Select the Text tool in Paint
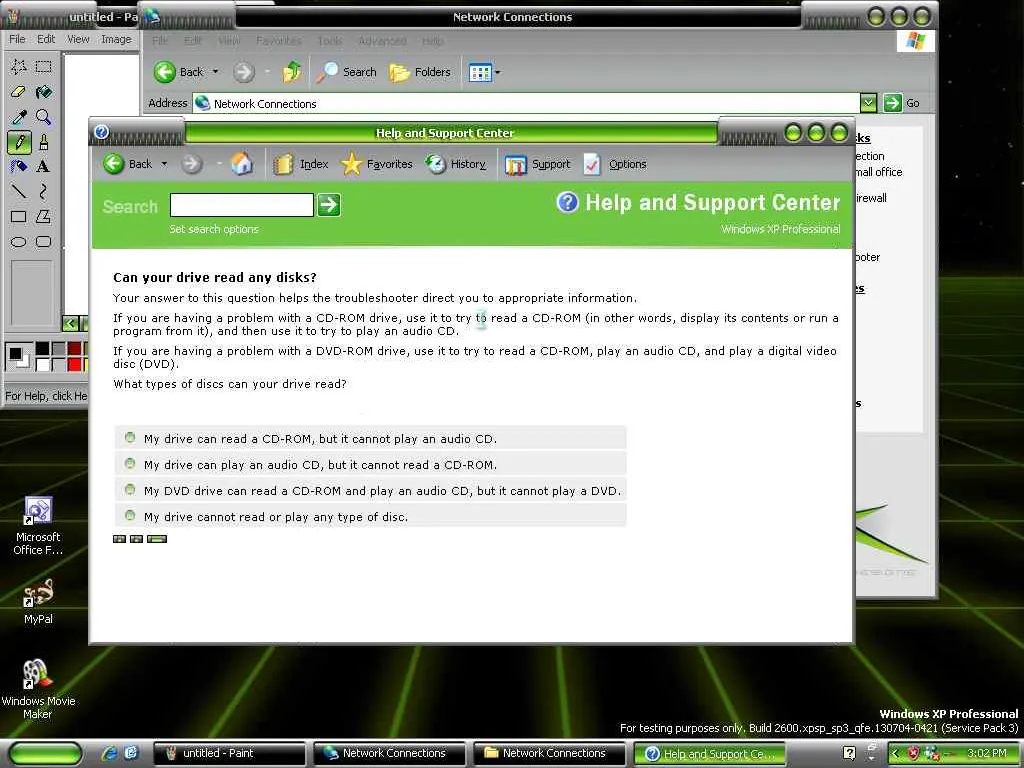1024x768 pixels. (44, 166)
